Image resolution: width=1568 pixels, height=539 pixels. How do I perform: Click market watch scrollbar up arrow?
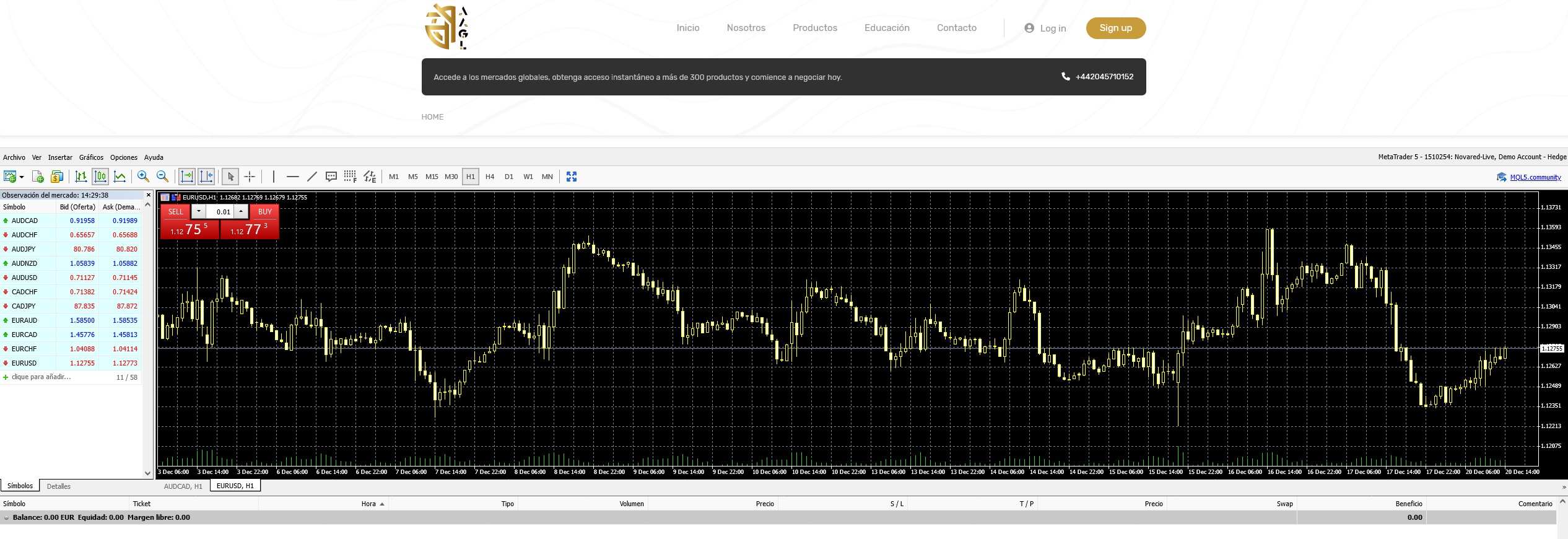pyautogui.click(x=147, y=205)
